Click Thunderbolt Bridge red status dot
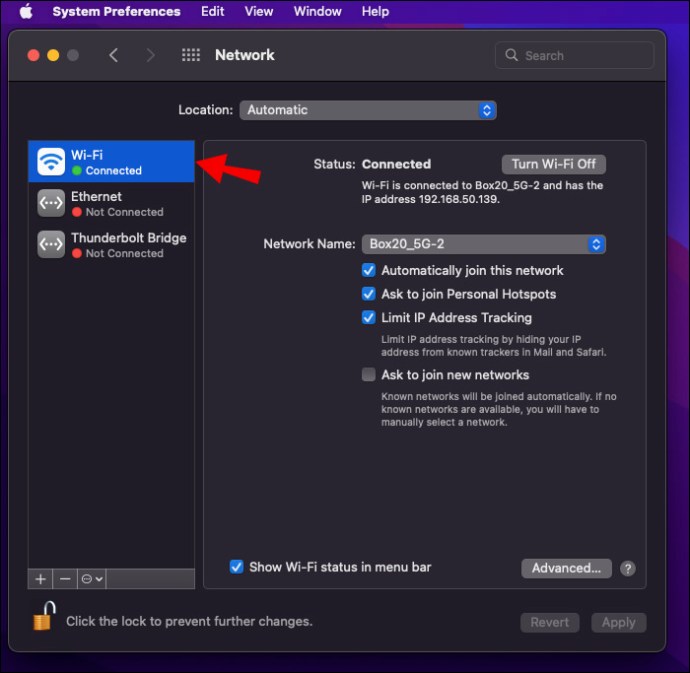 pos(77,254)
